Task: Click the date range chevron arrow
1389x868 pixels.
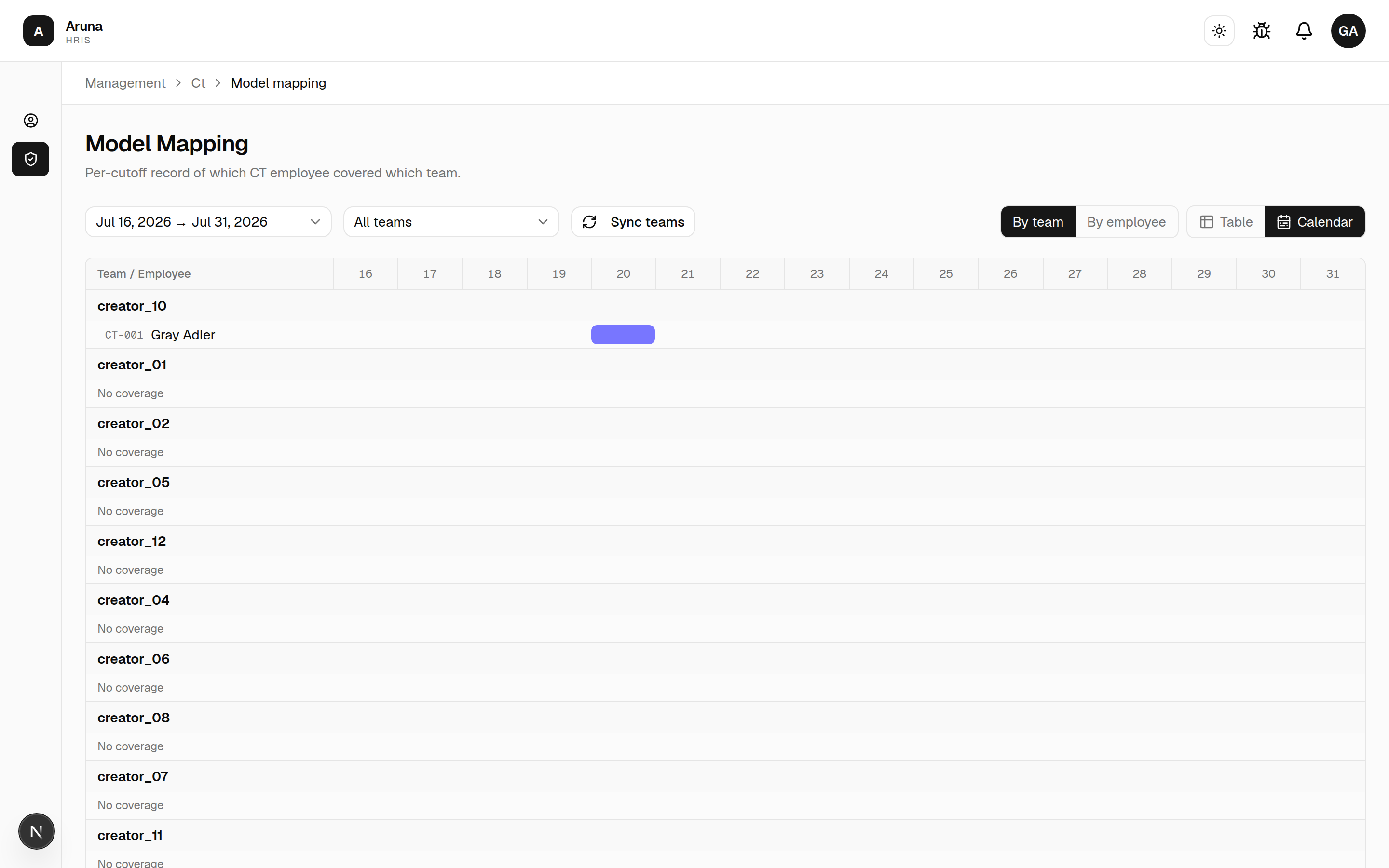Action: pyautogui.click(x=315, y=222)
